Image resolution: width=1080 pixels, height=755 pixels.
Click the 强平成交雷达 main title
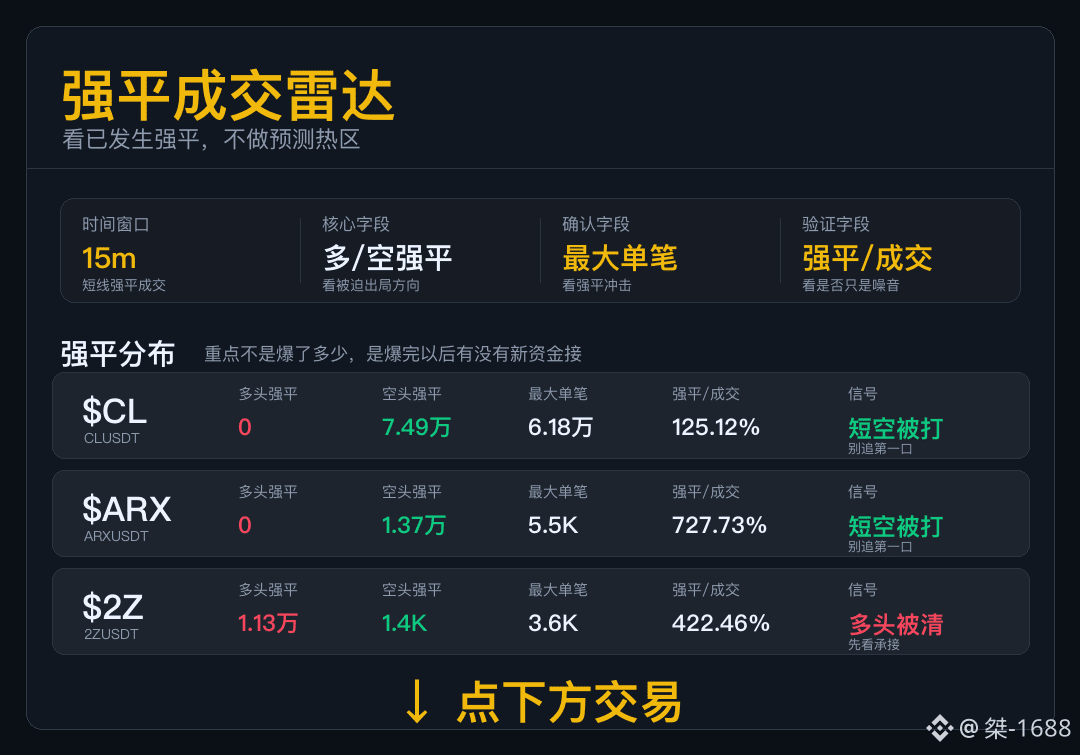click(228, 95)
